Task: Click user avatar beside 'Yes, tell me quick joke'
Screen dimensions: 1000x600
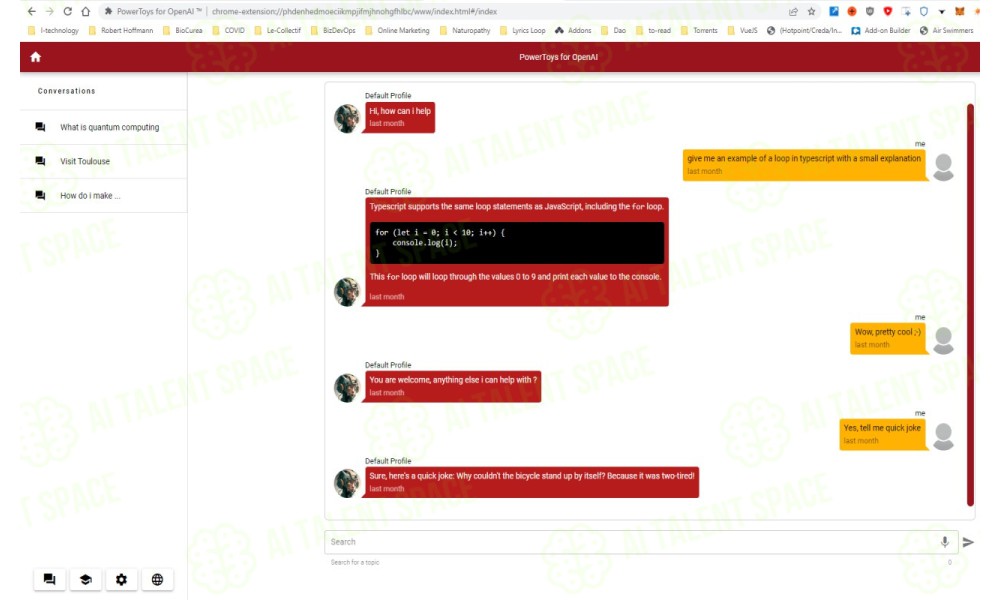Action: click(943, 436)
